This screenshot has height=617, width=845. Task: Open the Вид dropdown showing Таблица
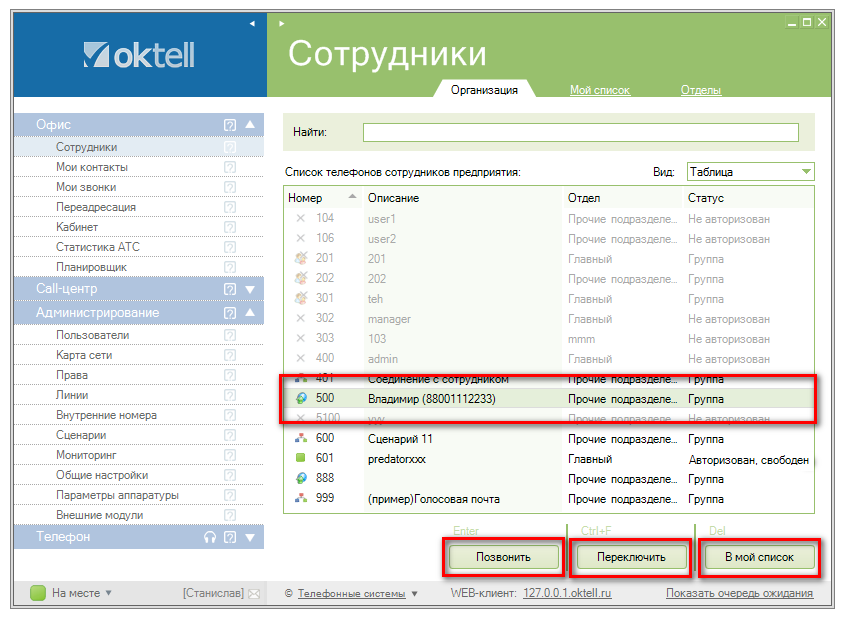pos(750,171)
